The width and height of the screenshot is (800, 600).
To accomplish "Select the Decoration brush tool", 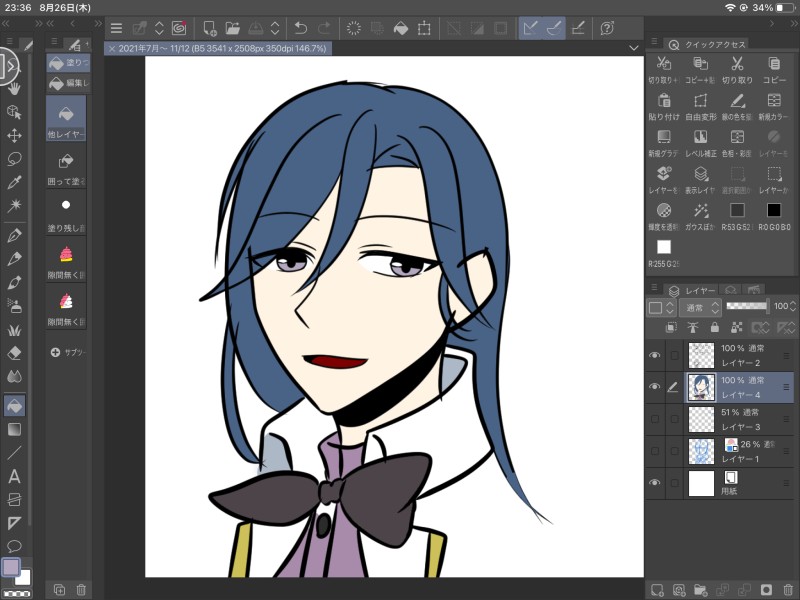I will [14, 330].
